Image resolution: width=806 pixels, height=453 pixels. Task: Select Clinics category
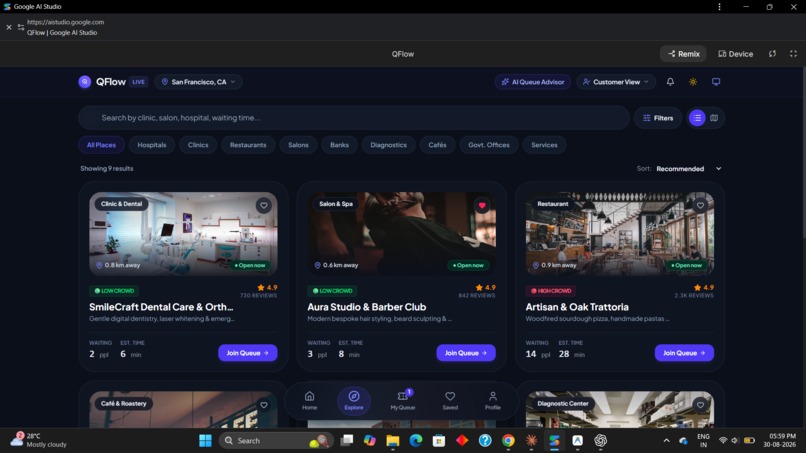pyautogui.click(x=198, y=145)
